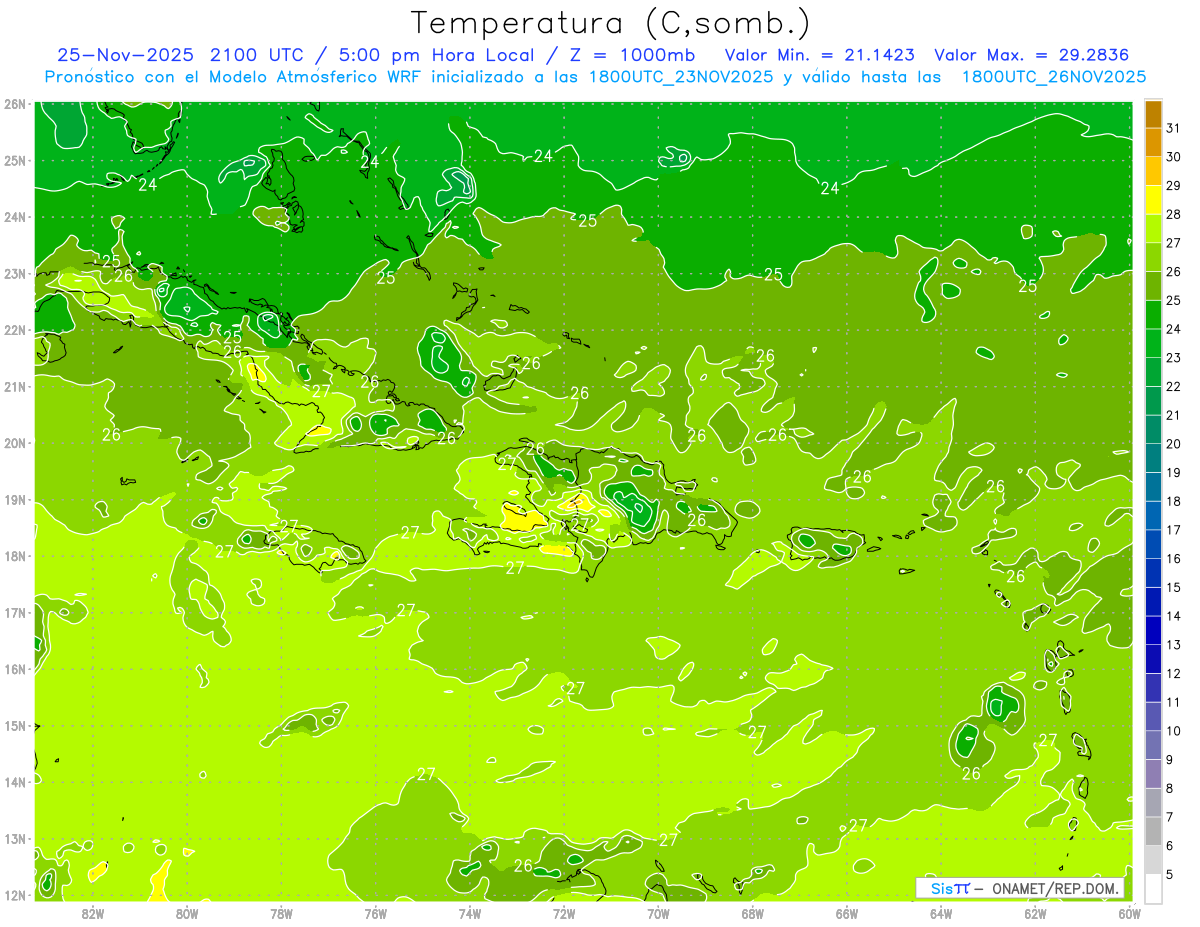Image resolution: width=1200 pixels, height=927 pixels.
Task: Click the '25N' latitude axis label
Action: (x=14, y=161)
